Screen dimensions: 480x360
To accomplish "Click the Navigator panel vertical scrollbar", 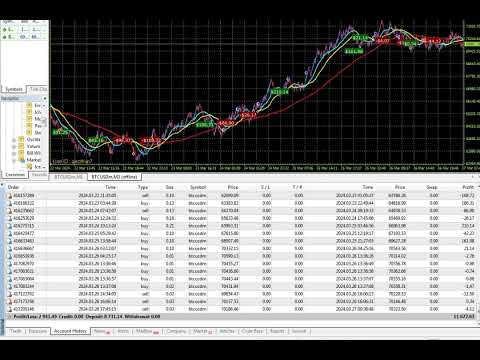I will [x=45, y=135].
